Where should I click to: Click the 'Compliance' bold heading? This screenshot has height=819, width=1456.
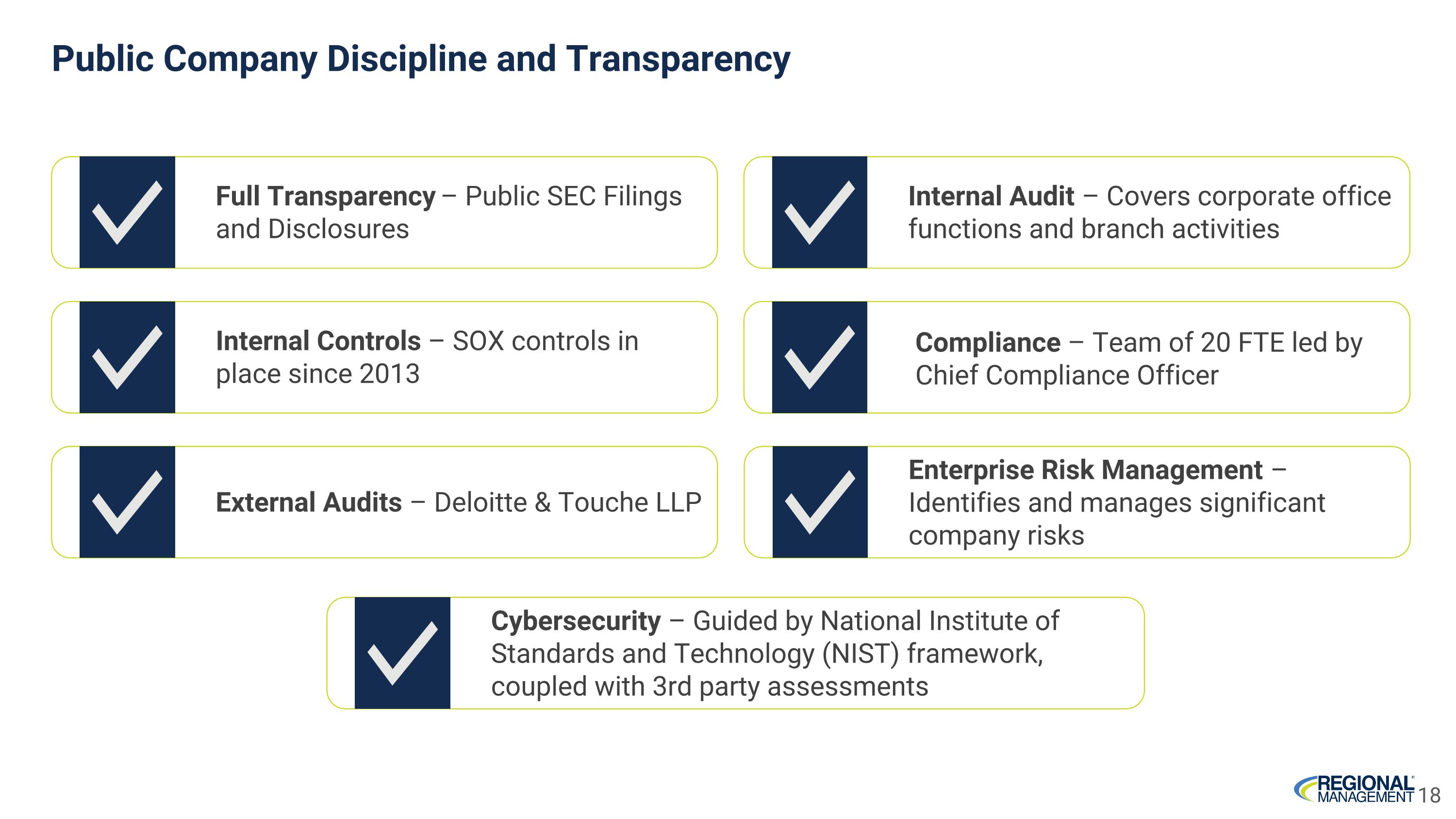tap(988, 343)
